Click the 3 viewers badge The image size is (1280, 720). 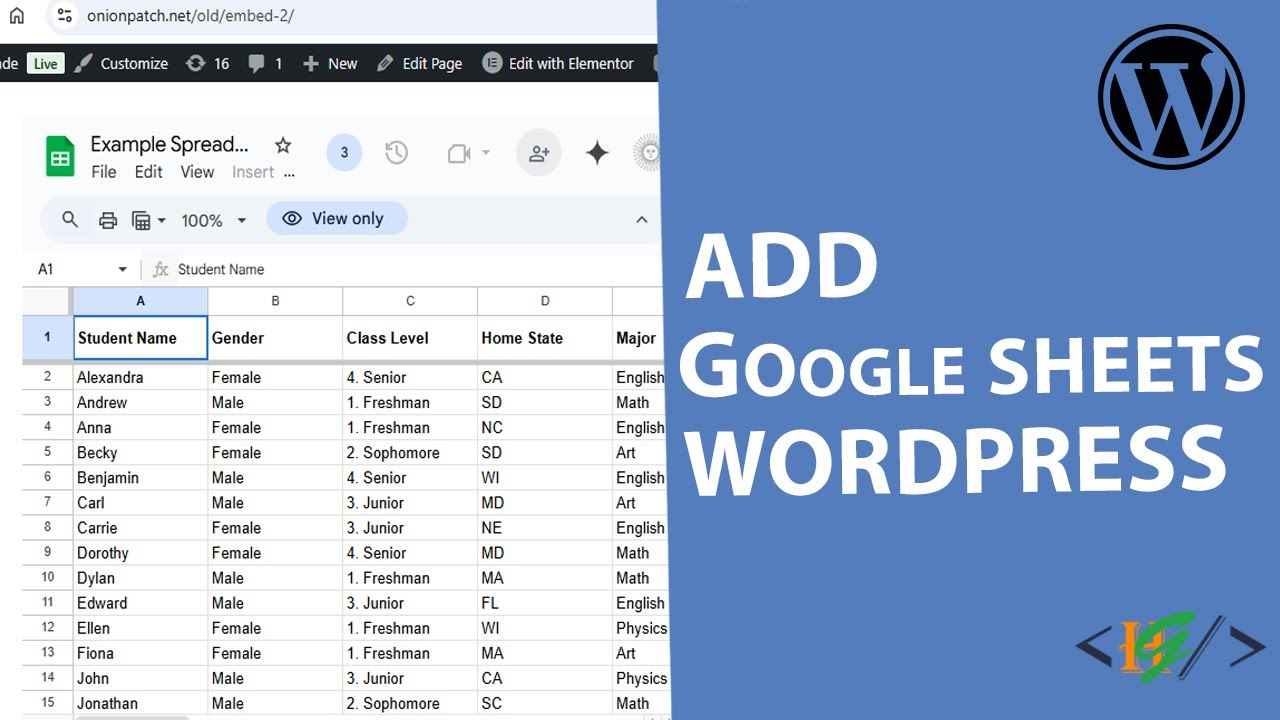[344, 153]
